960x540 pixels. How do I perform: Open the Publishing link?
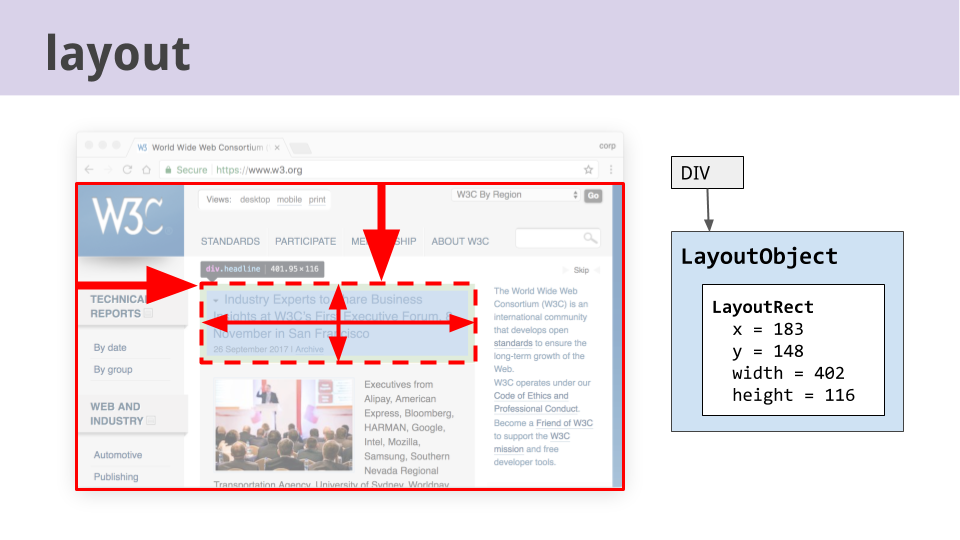tap(116, 476)
